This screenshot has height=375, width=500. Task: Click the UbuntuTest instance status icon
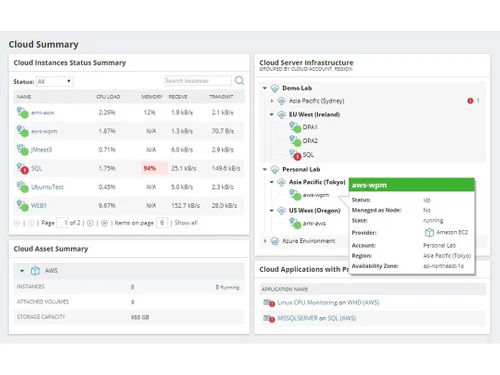point(23,187)
